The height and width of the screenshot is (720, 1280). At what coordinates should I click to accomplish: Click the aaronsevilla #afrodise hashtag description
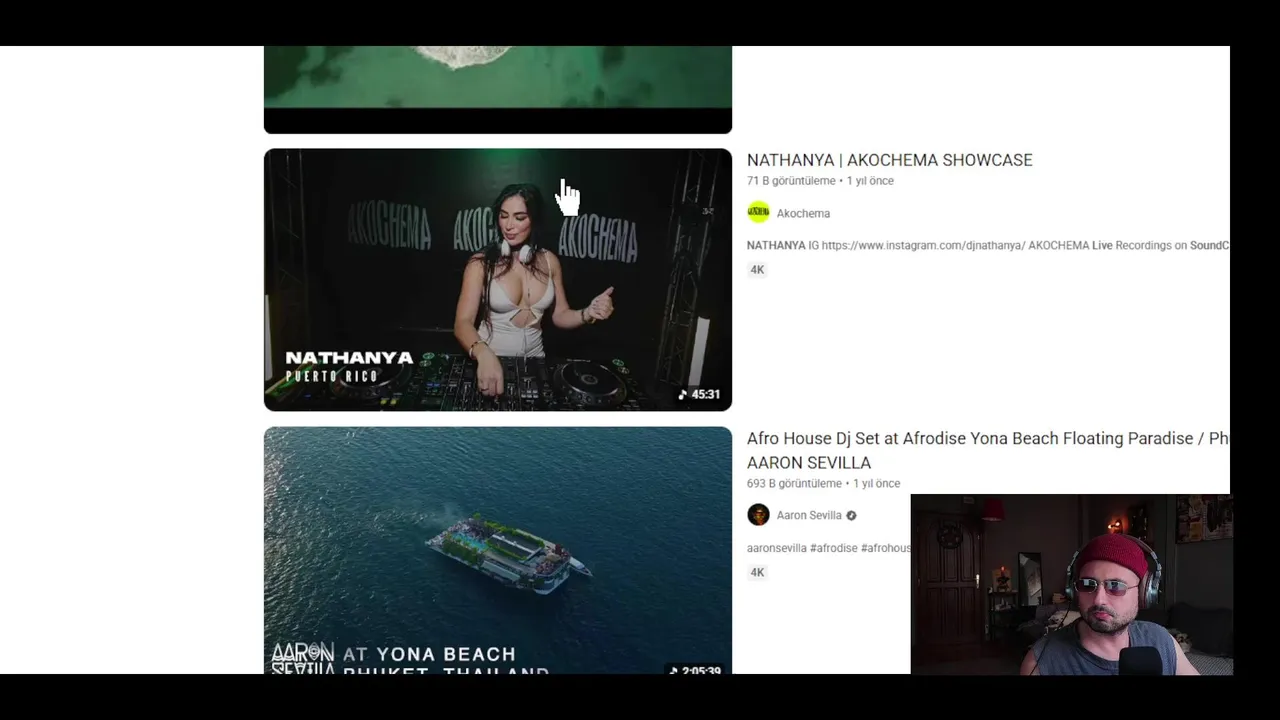coord(829,548)
